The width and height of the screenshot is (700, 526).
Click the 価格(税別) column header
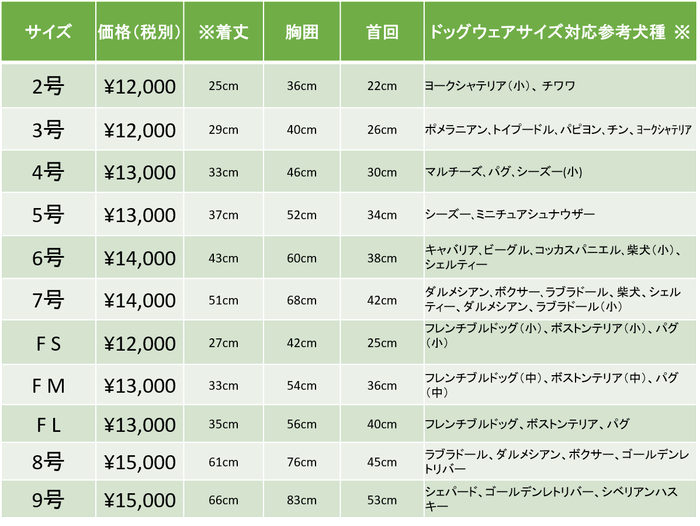pos(140,31)
